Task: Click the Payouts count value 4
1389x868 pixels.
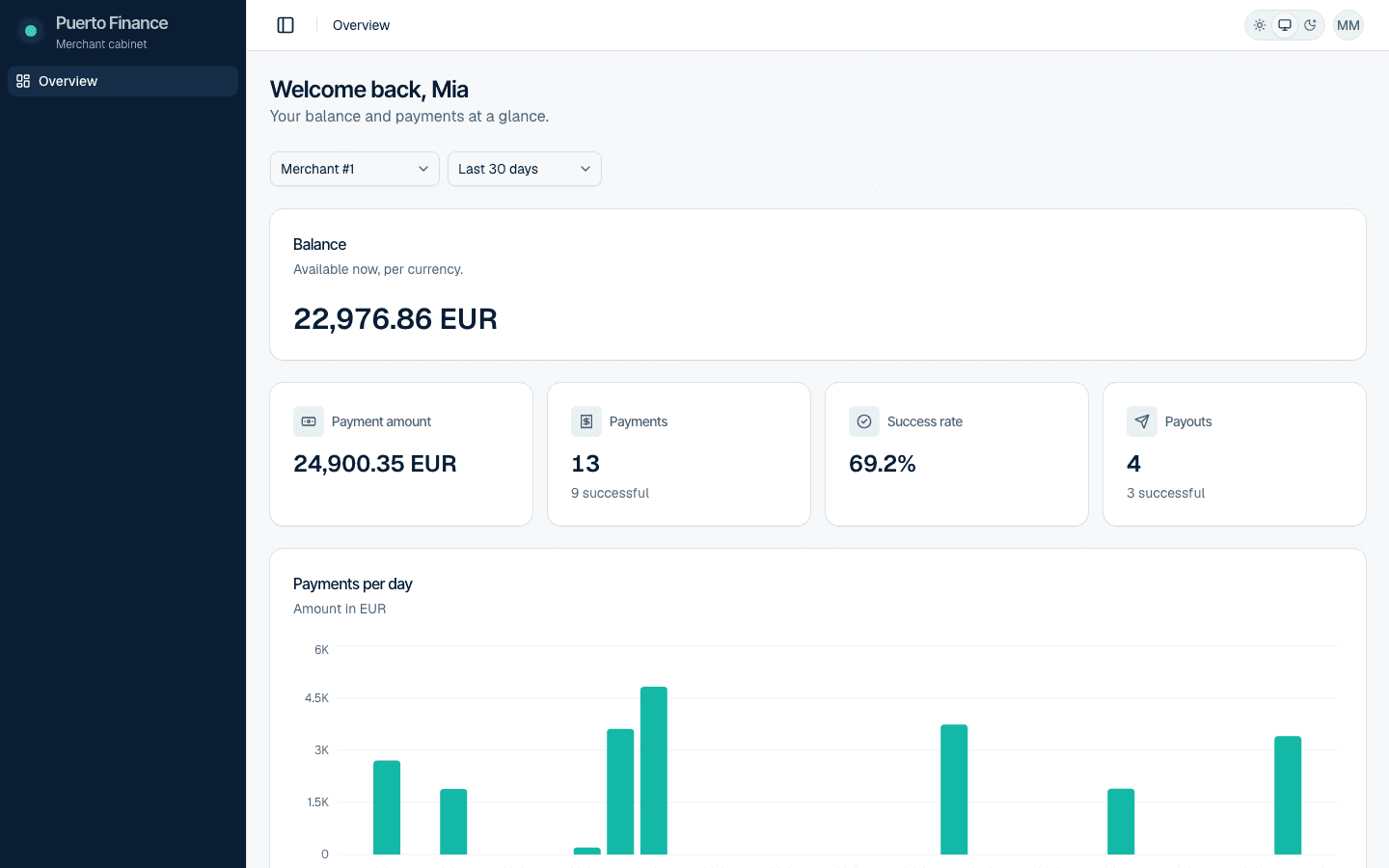Action: click(1134, 464)
